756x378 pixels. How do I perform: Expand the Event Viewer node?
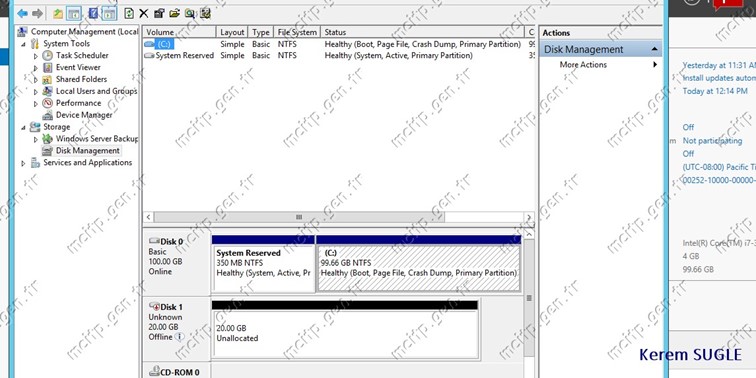coord(36,68)
